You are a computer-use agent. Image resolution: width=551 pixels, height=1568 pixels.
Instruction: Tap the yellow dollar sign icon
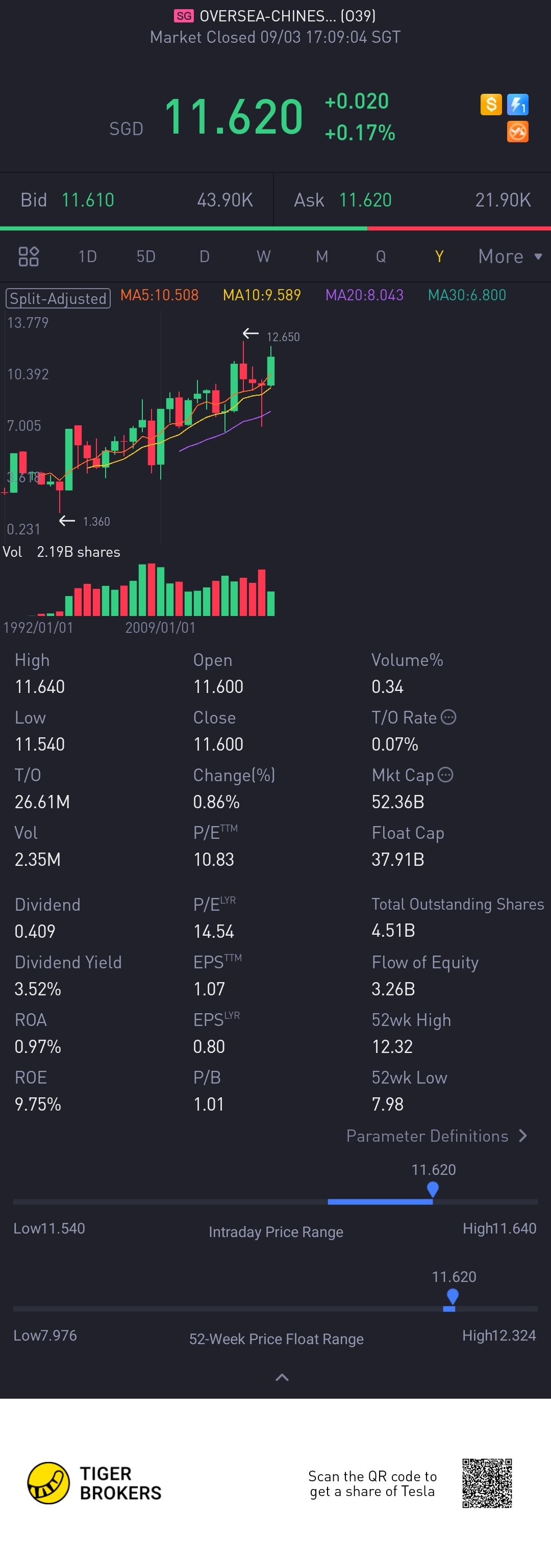coord(491,104)
